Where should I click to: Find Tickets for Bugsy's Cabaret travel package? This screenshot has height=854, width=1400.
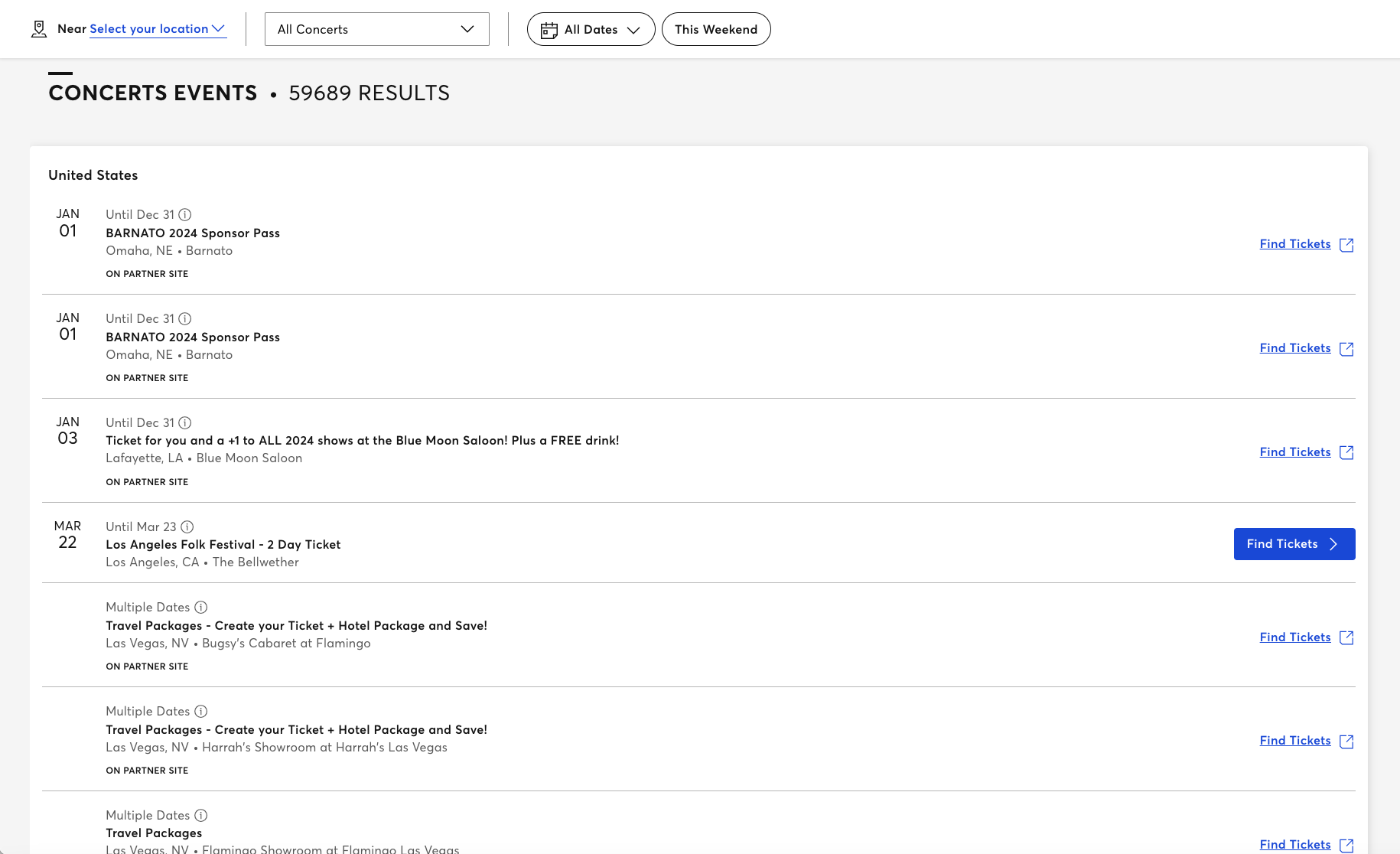pos(1295,637)
